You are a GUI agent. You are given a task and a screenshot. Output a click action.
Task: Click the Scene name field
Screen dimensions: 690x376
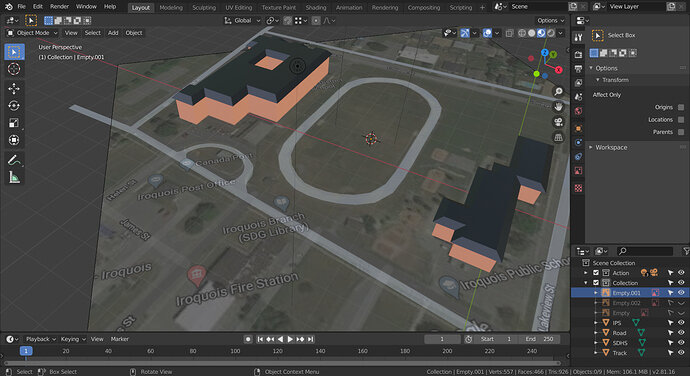coord(537,7)
